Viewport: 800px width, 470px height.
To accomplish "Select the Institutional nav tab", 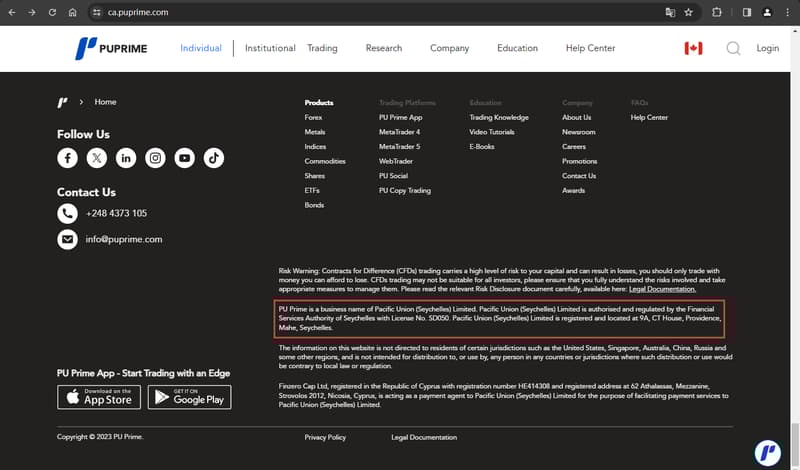I will [270, 48].
